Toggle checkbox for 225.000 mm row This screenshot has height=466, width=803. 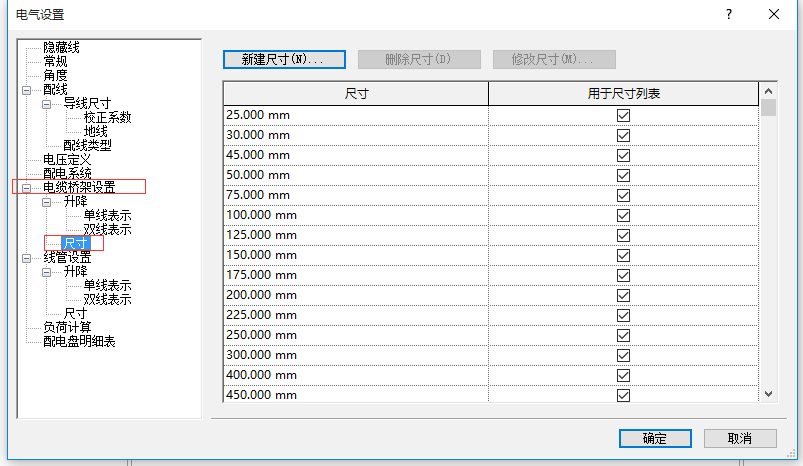pos(623,315)
